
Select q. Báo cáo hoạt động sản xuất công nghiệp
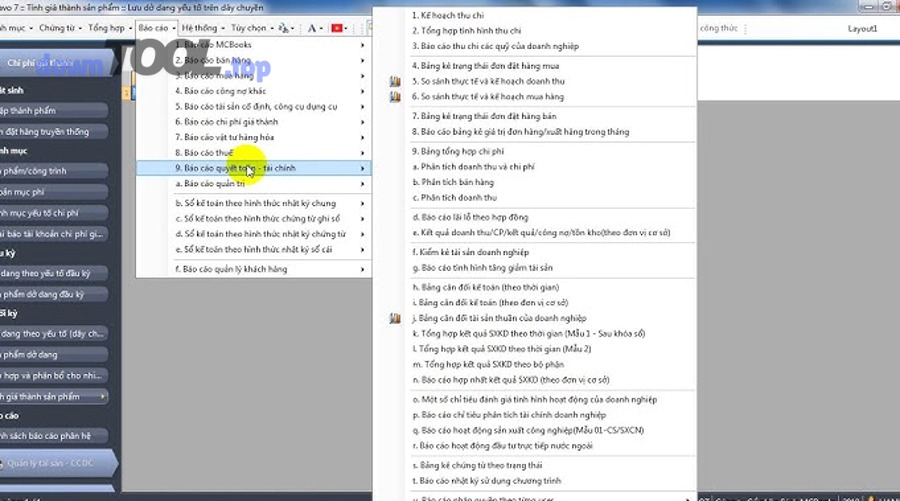(535, 430)
